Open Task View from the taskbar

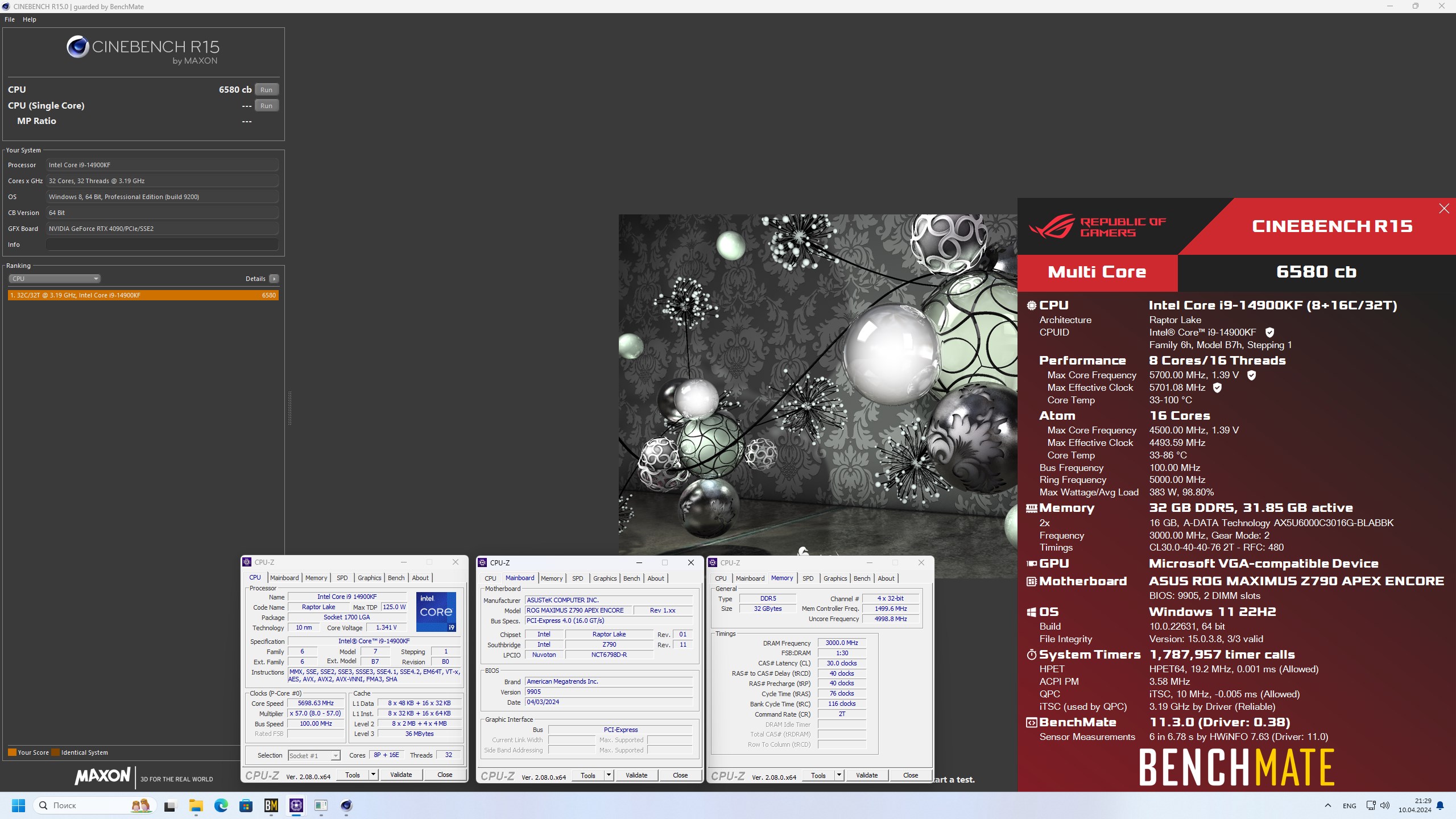coord(170,805)
